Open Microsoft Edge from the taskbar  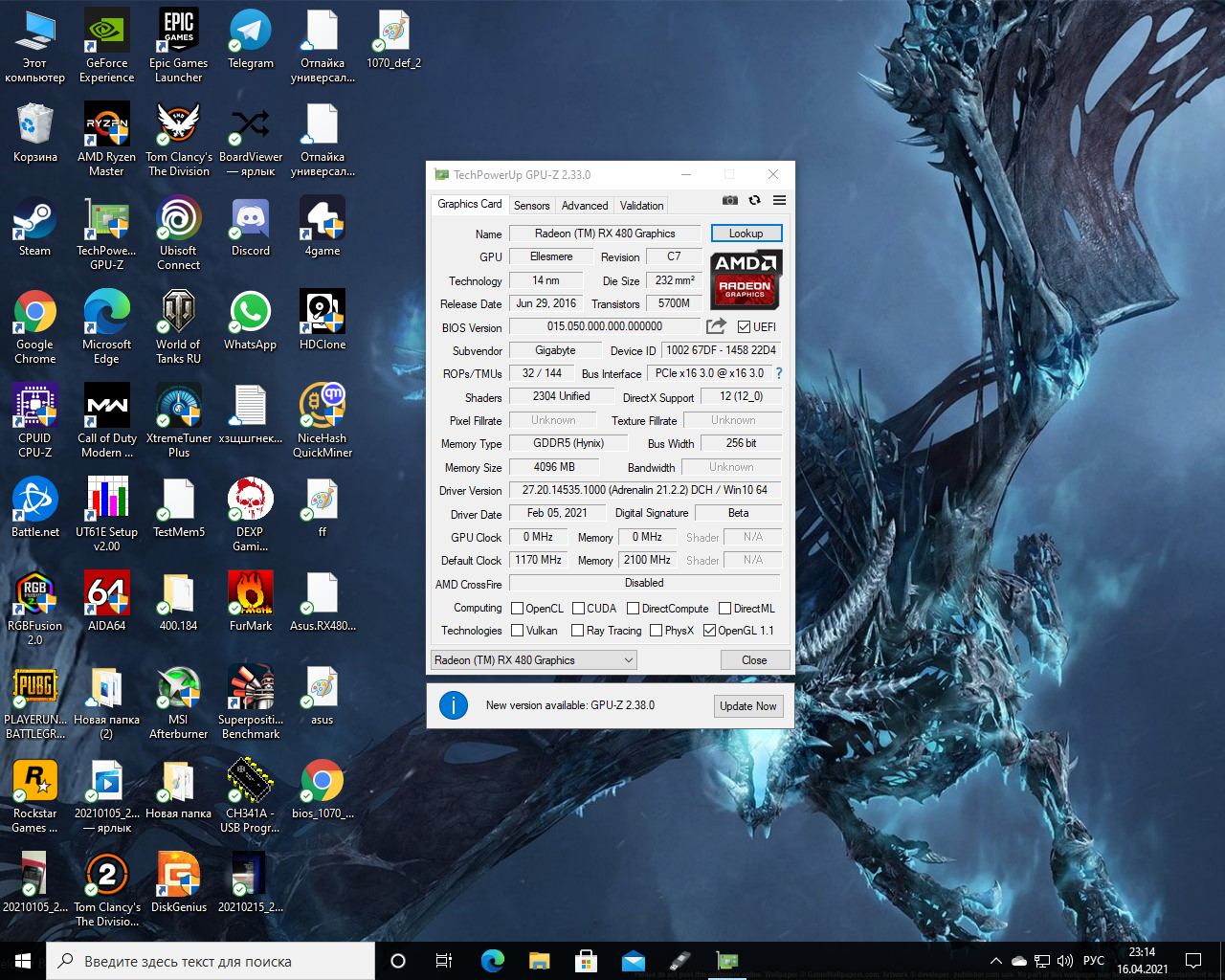point(492,961)
